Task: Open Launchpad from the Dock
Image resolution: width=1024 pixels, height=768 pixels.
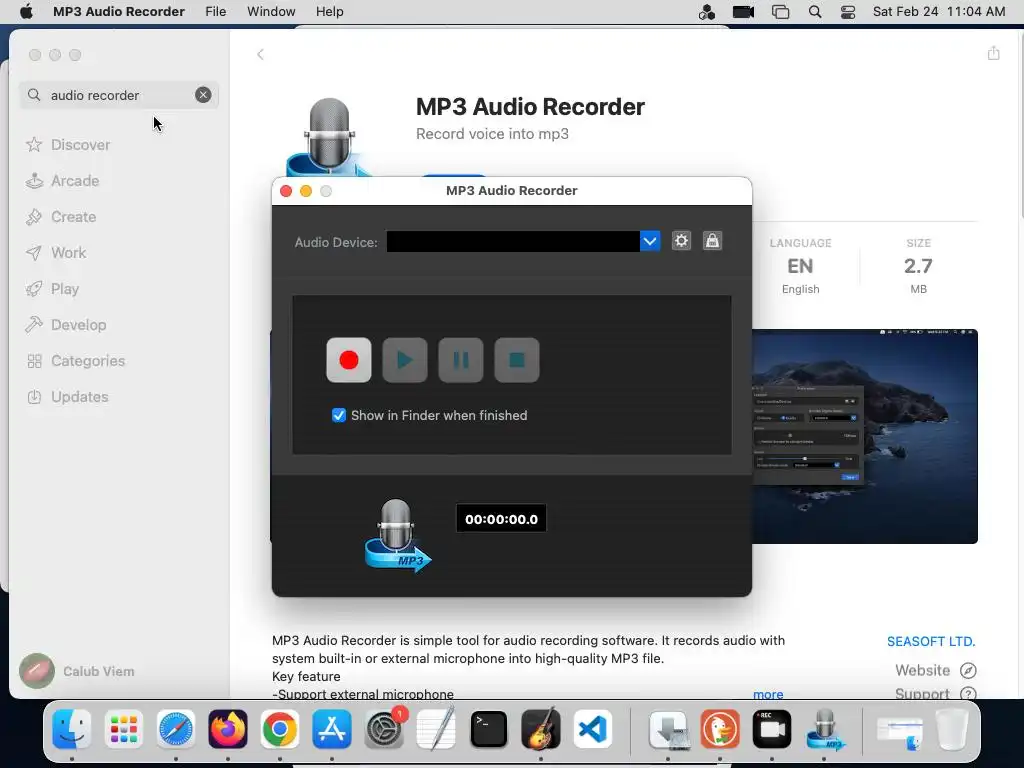Action: click(x=123, y=729)
